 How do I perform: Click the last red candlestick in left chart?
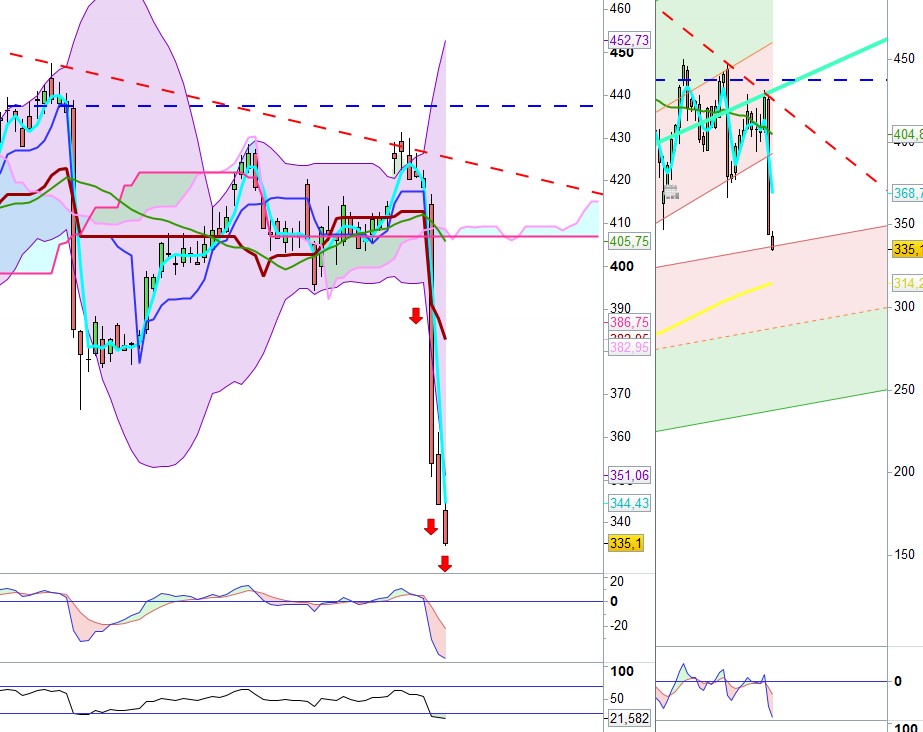point(445,526)
